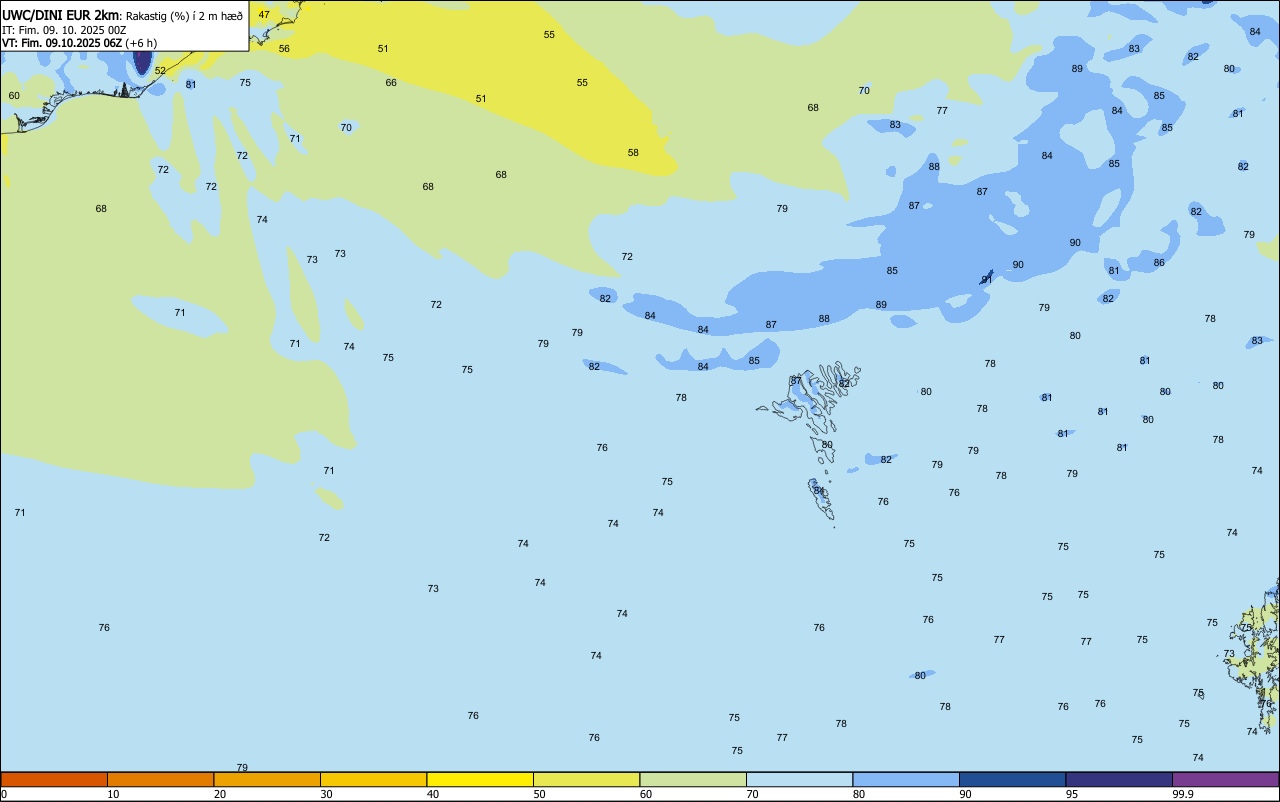Image resolution: width=1280 pixels, height=802 pixels.
Task: Select the navy 95–99.9 legend swatch
Action: pyautogui.click(x=1119, y=779)
